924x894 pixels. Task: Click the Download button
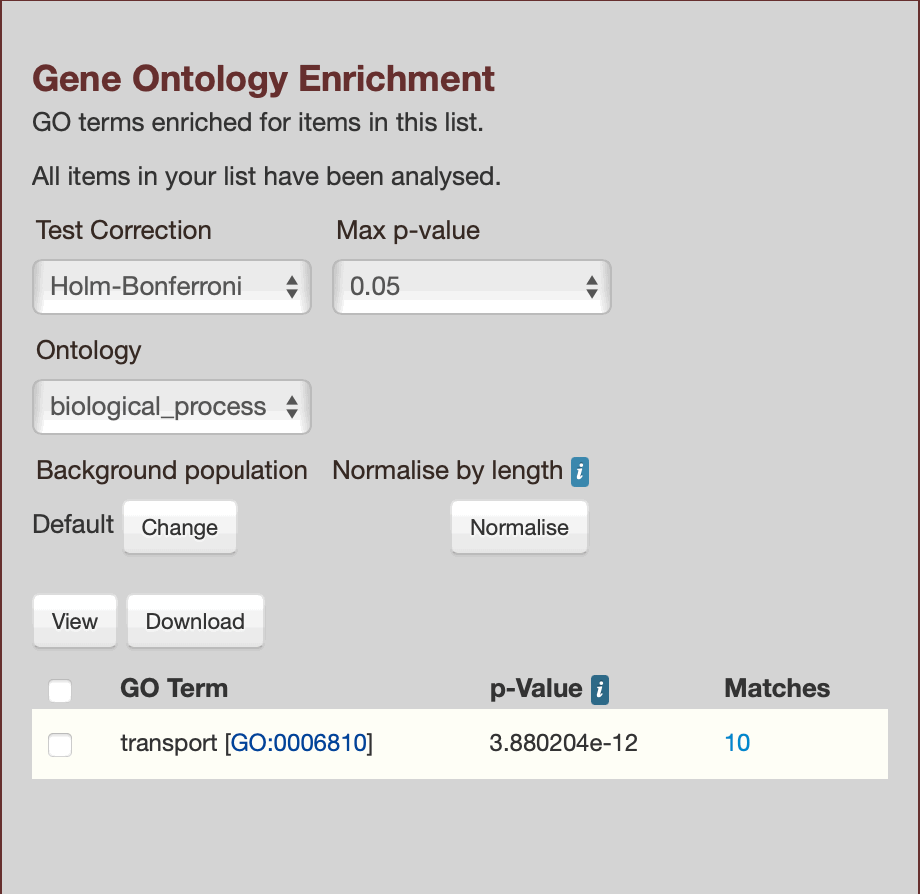195,621
